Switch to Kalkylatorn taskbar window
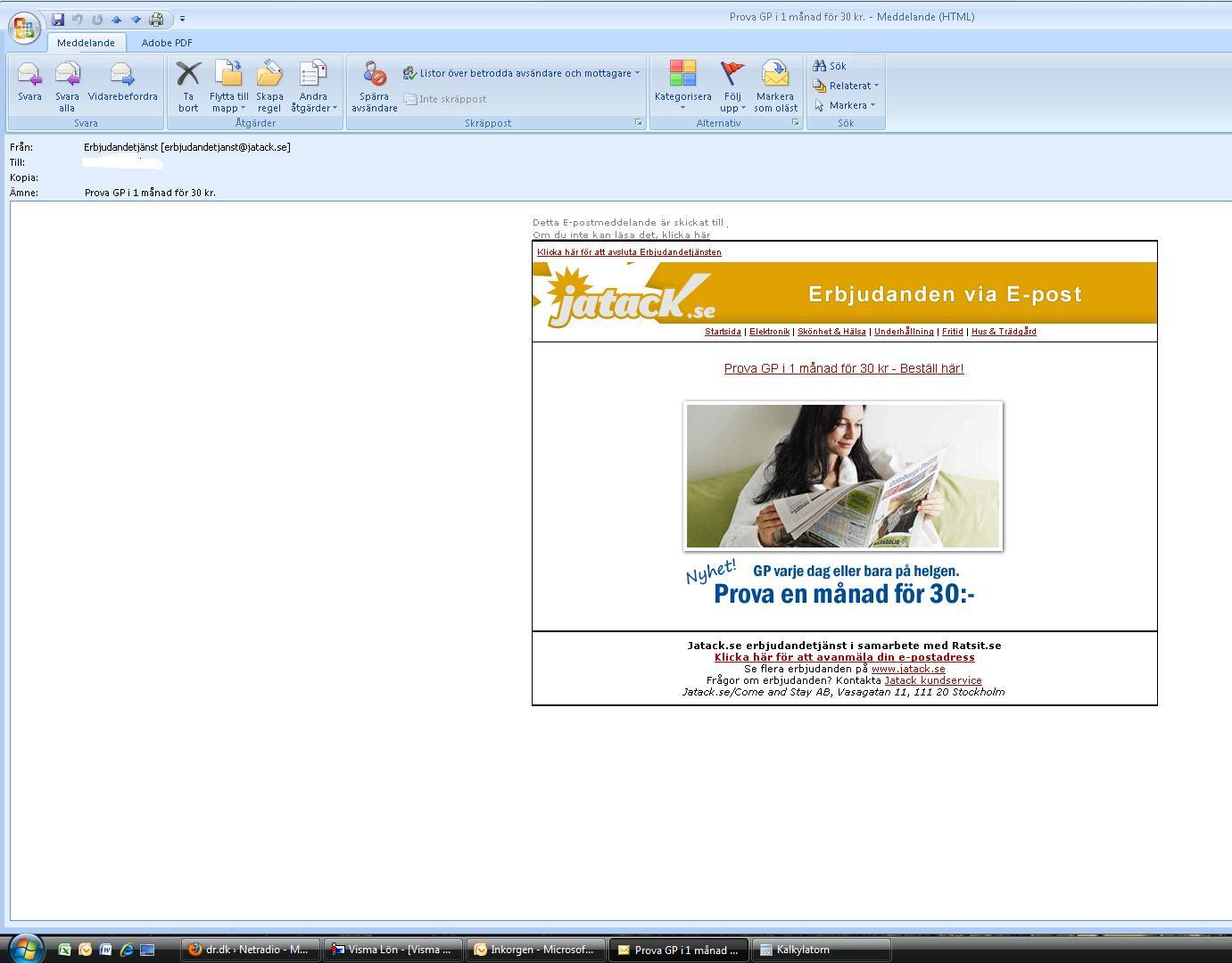 [x=822, y=950]
